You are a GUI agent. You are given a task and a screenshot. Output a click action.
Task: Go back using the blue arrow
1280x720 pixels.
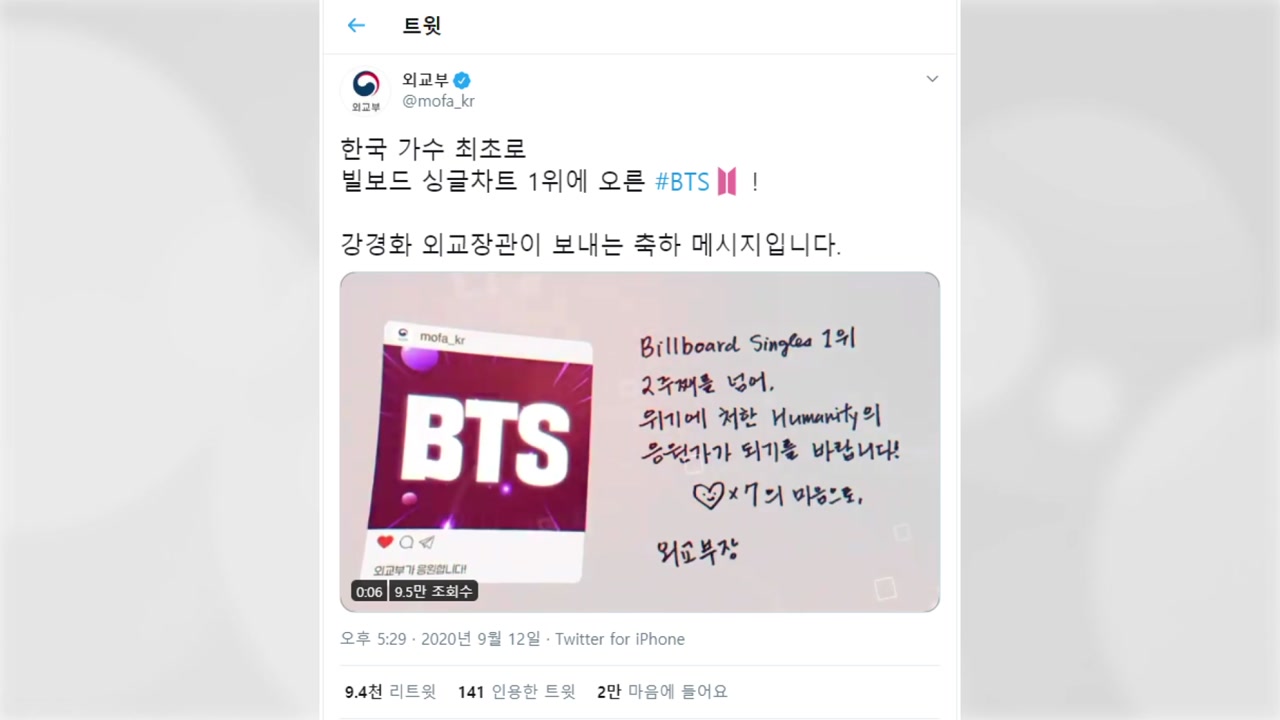356,26
